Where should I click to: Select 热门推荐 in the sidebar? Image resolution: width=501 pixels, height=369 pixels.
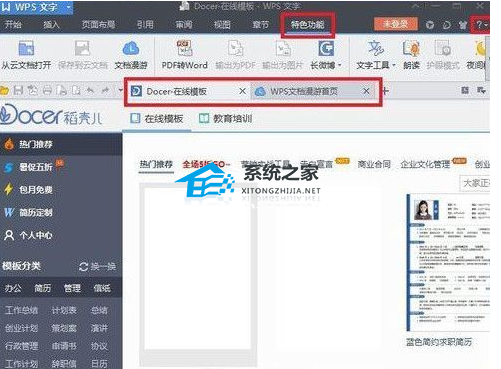tap(61, 144)
